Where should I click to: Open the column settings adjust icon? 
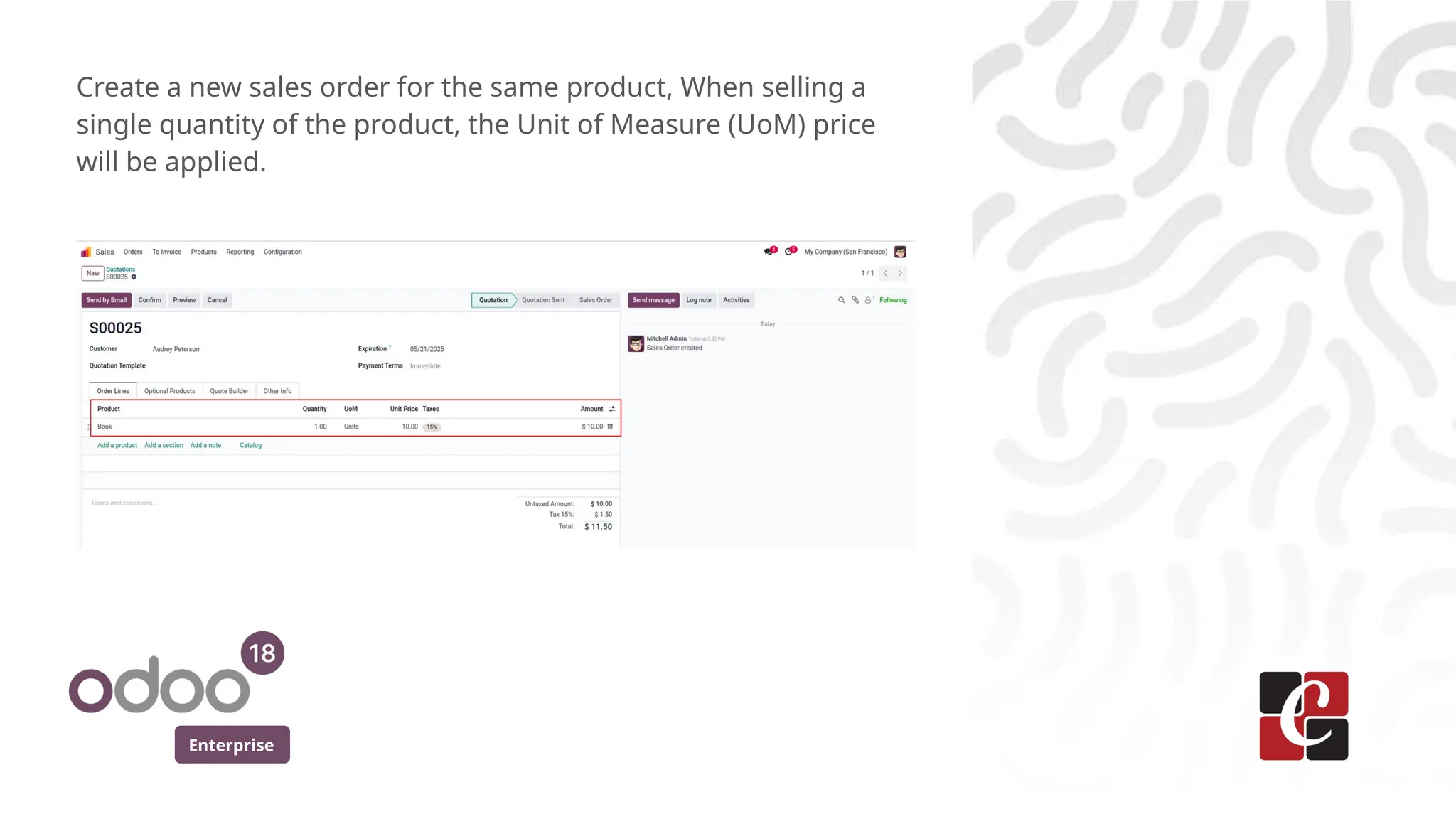click(611, 409)
